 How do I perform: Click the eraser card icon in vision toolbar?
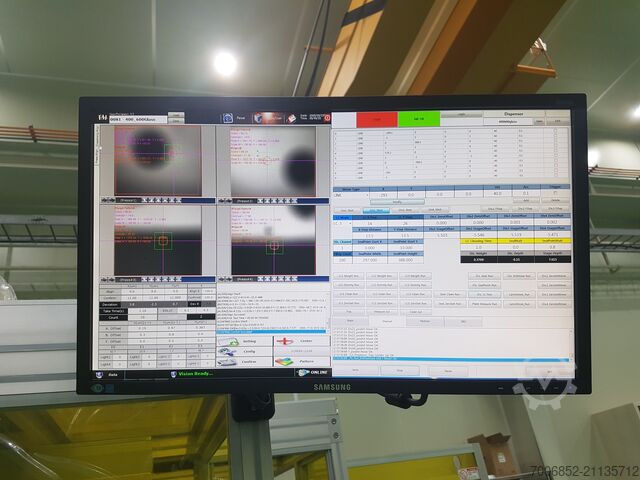click(291, 118)
